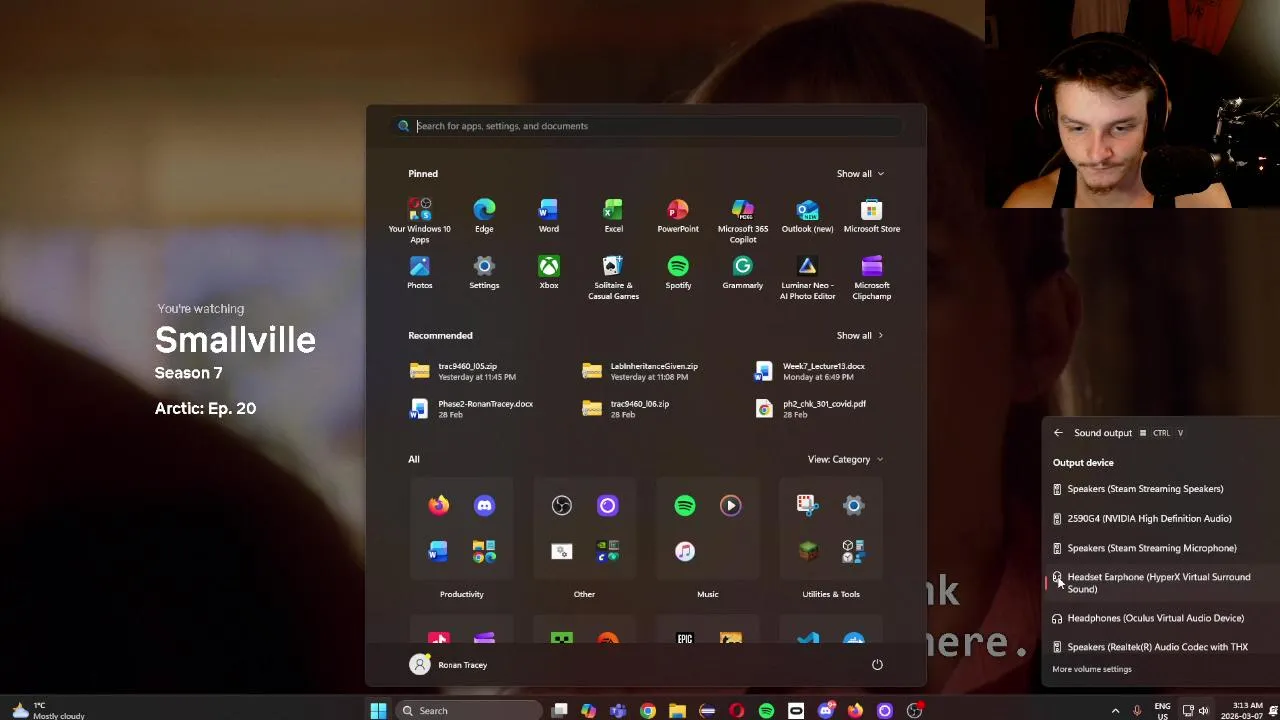Image resolution: width=1280 pixels, height=720 pixels.
Task: Open Ronan Tracey user account menu
Action: (449, 665)
